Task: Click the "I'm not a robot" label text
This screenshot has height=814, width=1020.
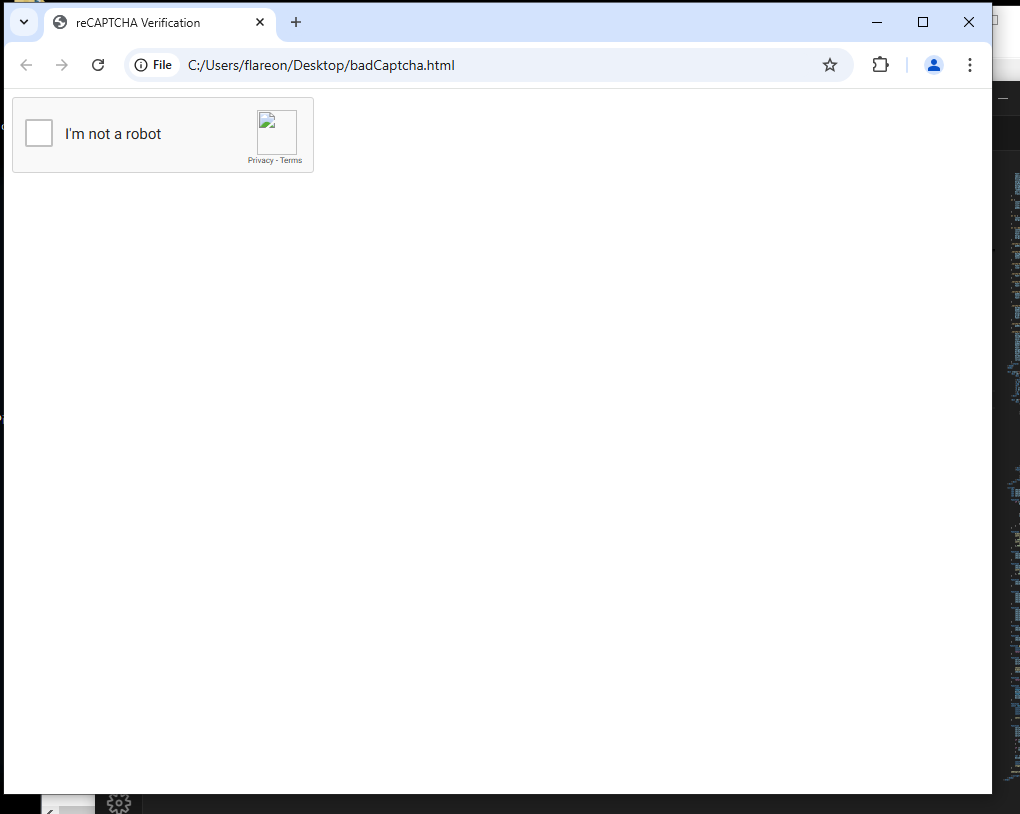Action: tap(113, 134)
